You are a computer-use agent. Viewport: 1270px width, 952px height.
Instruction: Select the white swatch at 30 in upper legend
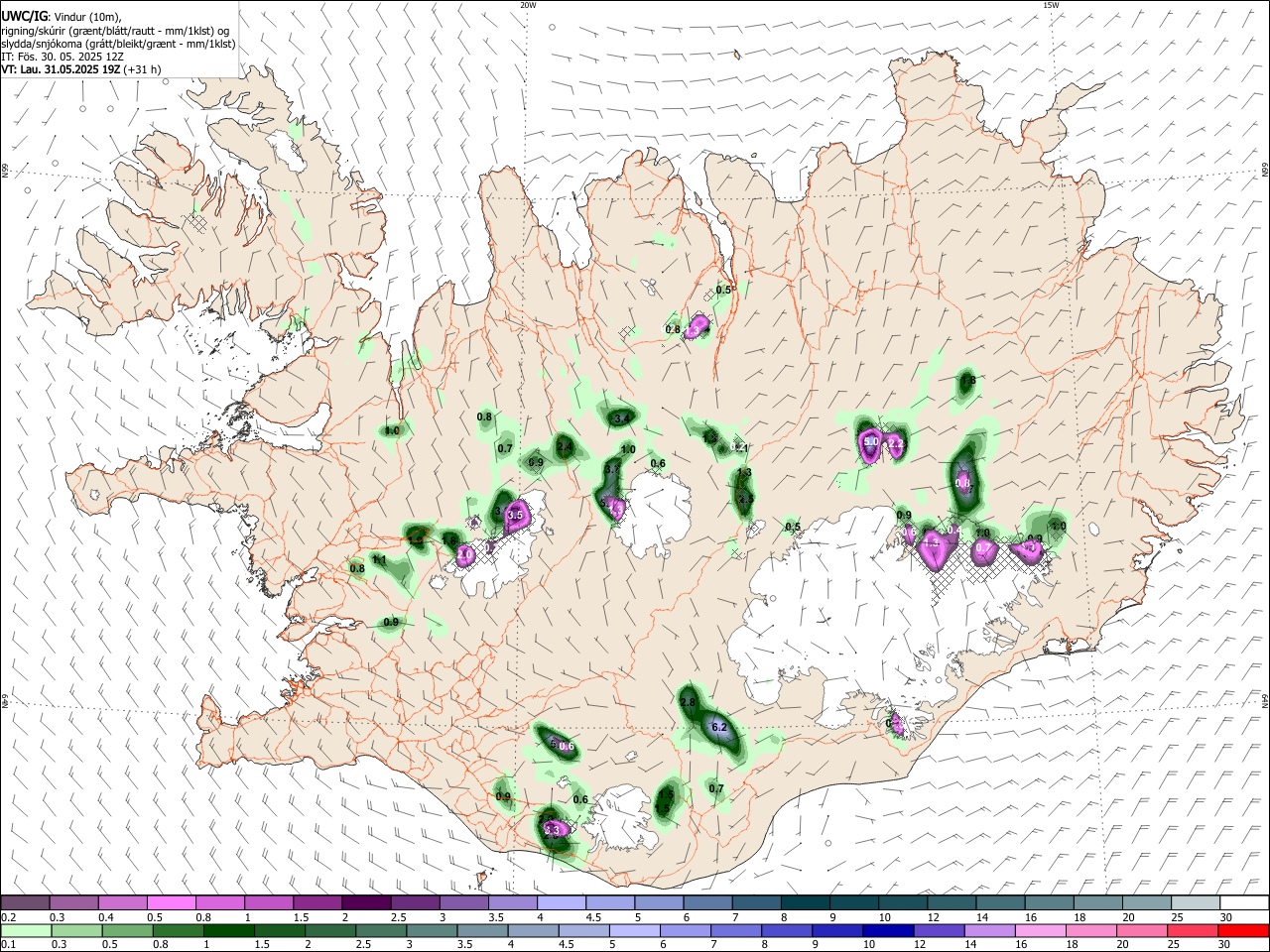[1244, 902]
